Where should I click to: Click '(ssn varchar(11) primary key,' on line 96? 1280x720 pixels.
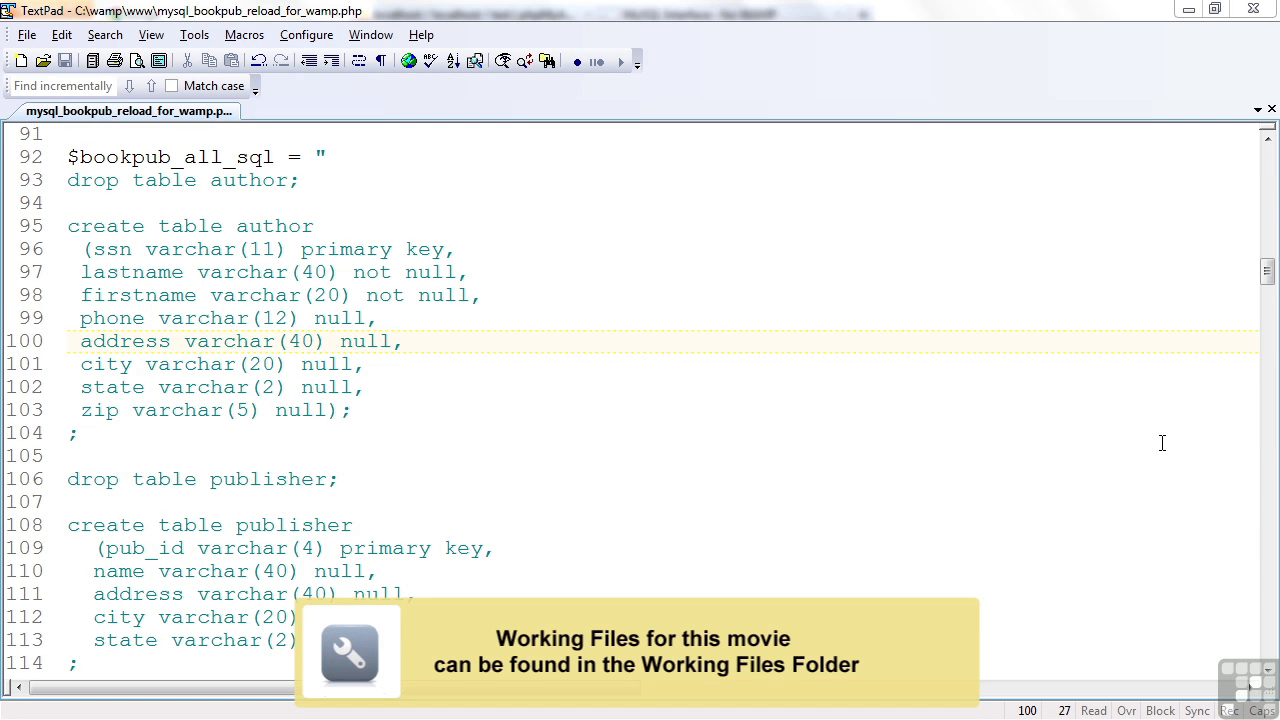pos(269,249)
